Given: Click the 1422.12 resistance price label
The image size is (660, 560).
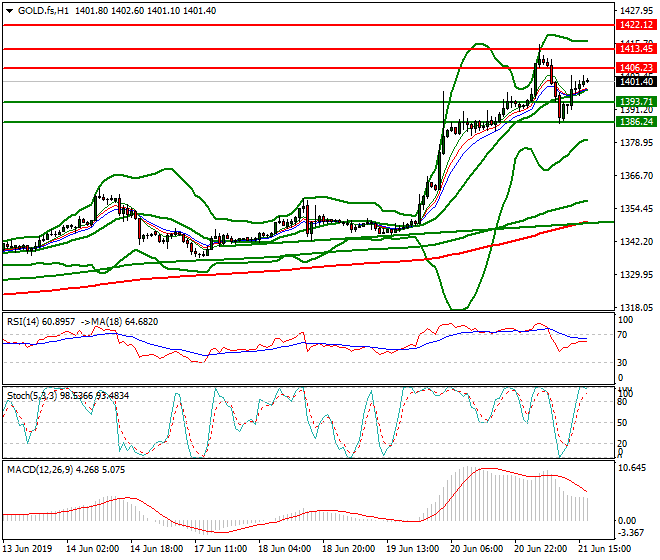Looking at the screenshot, I should tap(636, 25).
